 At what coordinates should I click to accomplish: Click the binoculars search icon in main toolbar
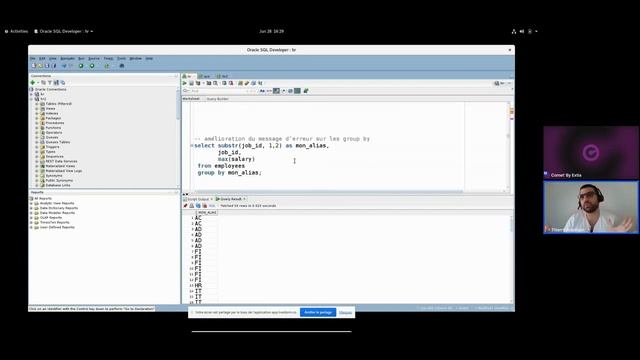pos(122,66)
